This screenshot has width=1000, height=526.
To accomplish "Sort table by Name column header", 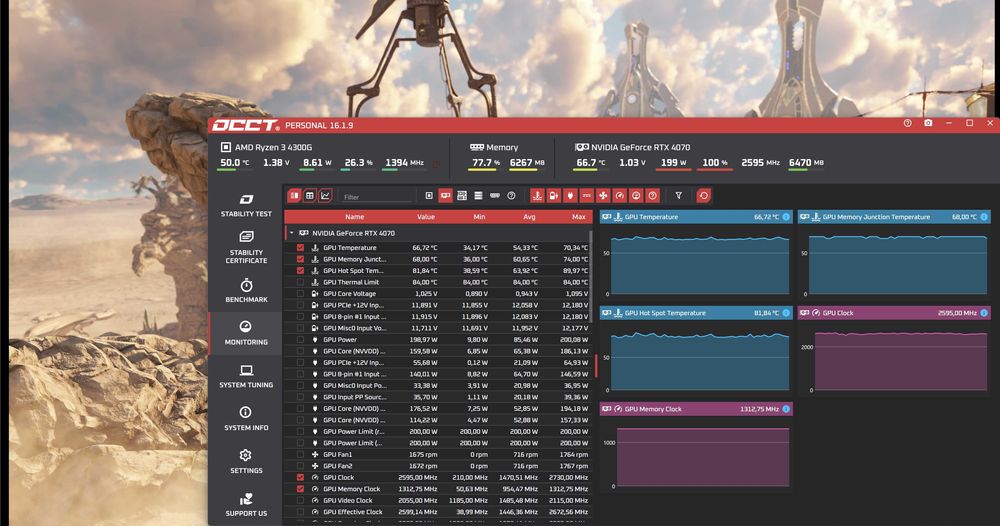I will pos(355,217).
